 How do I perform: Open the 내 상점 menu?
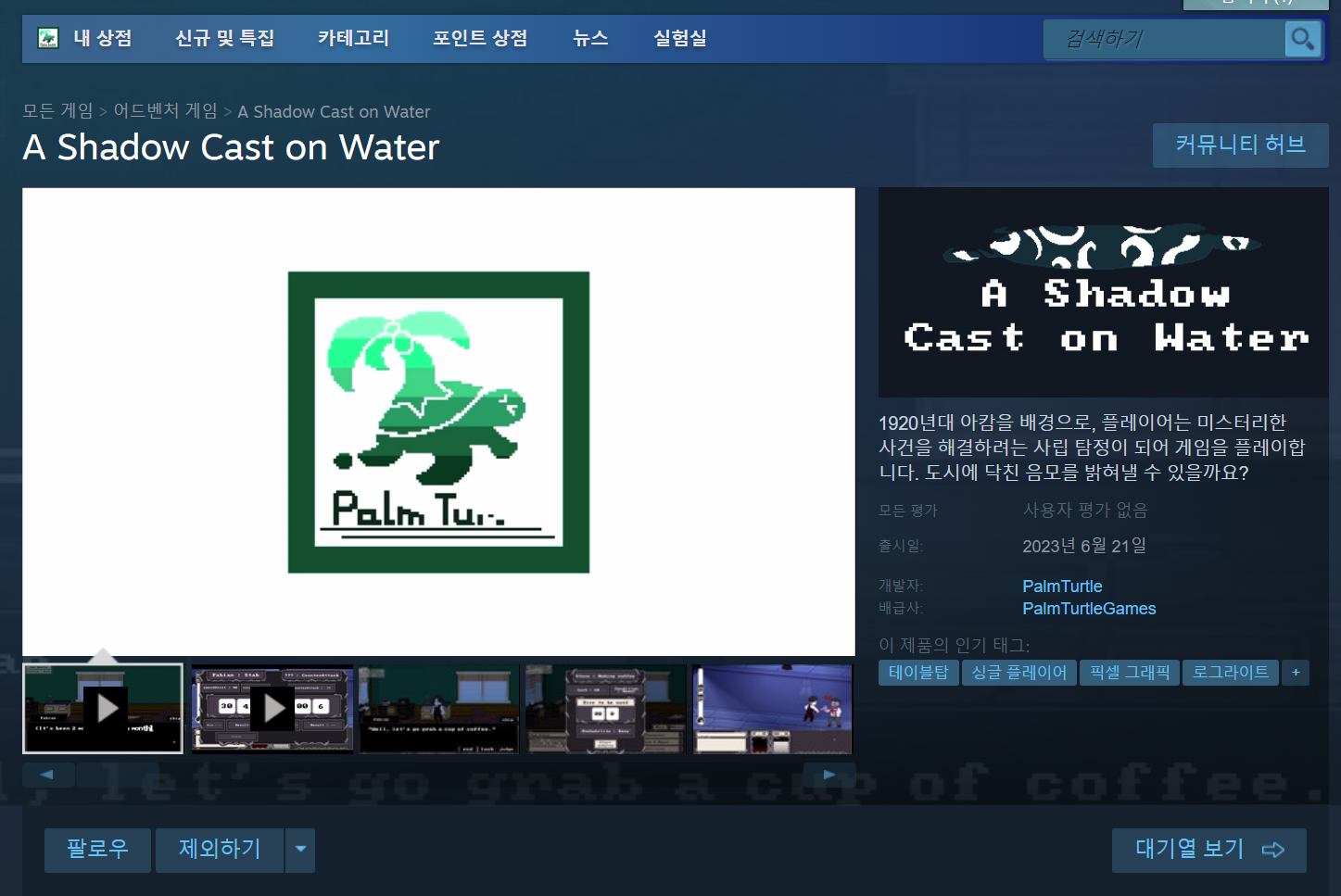click(103, 38)
